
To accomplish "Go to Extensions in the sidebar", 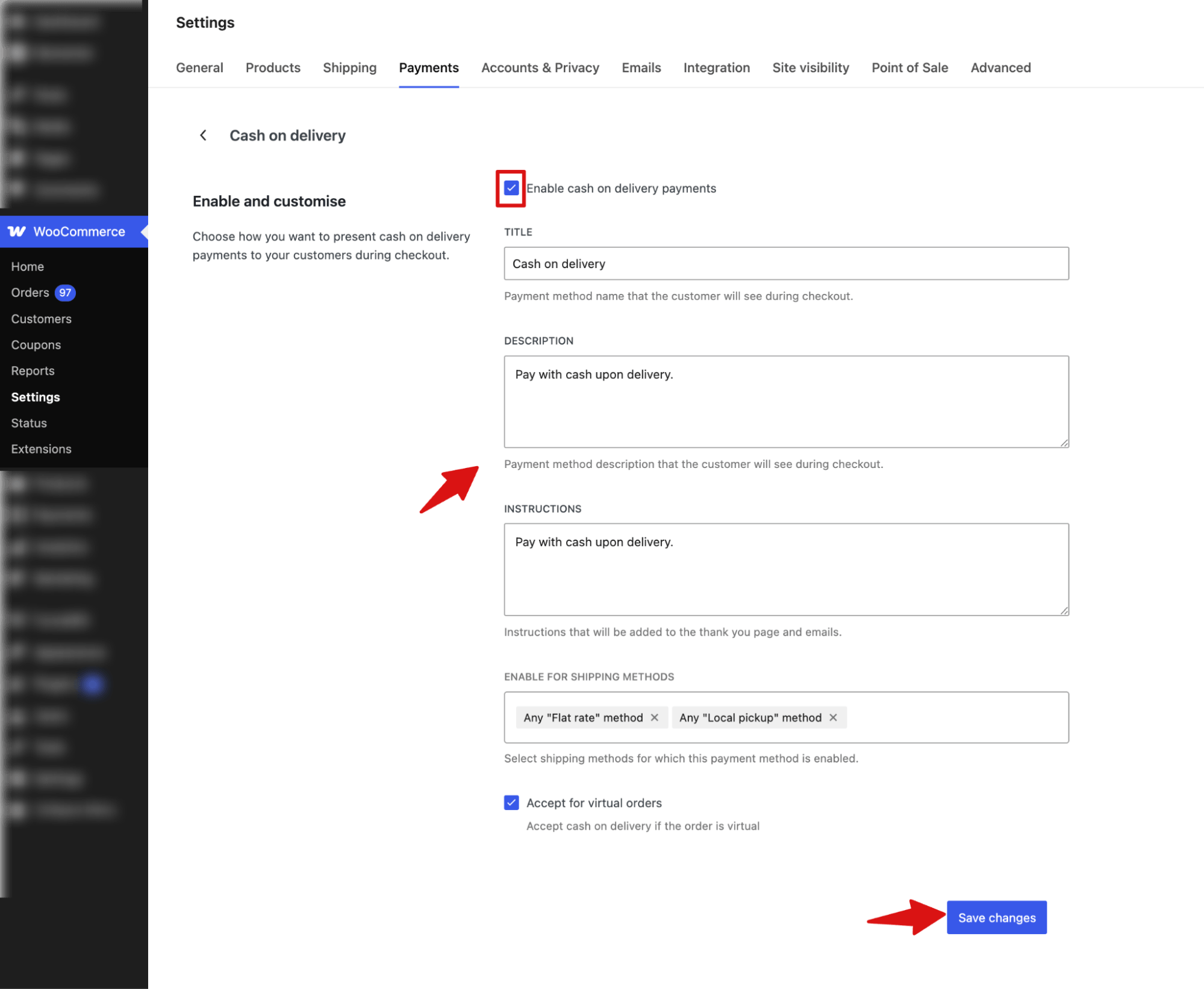I will pos(41,449).
